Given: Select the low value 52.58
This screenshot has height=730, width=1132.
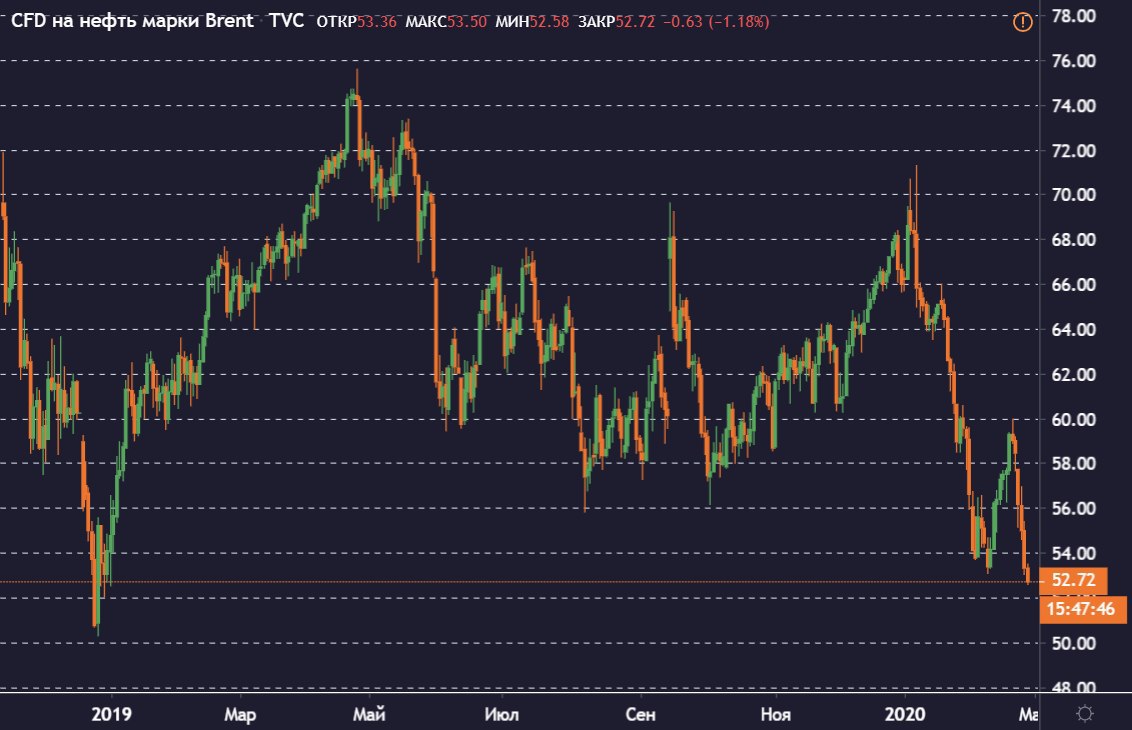Looking at the screenshot, I should pos(549,22).
